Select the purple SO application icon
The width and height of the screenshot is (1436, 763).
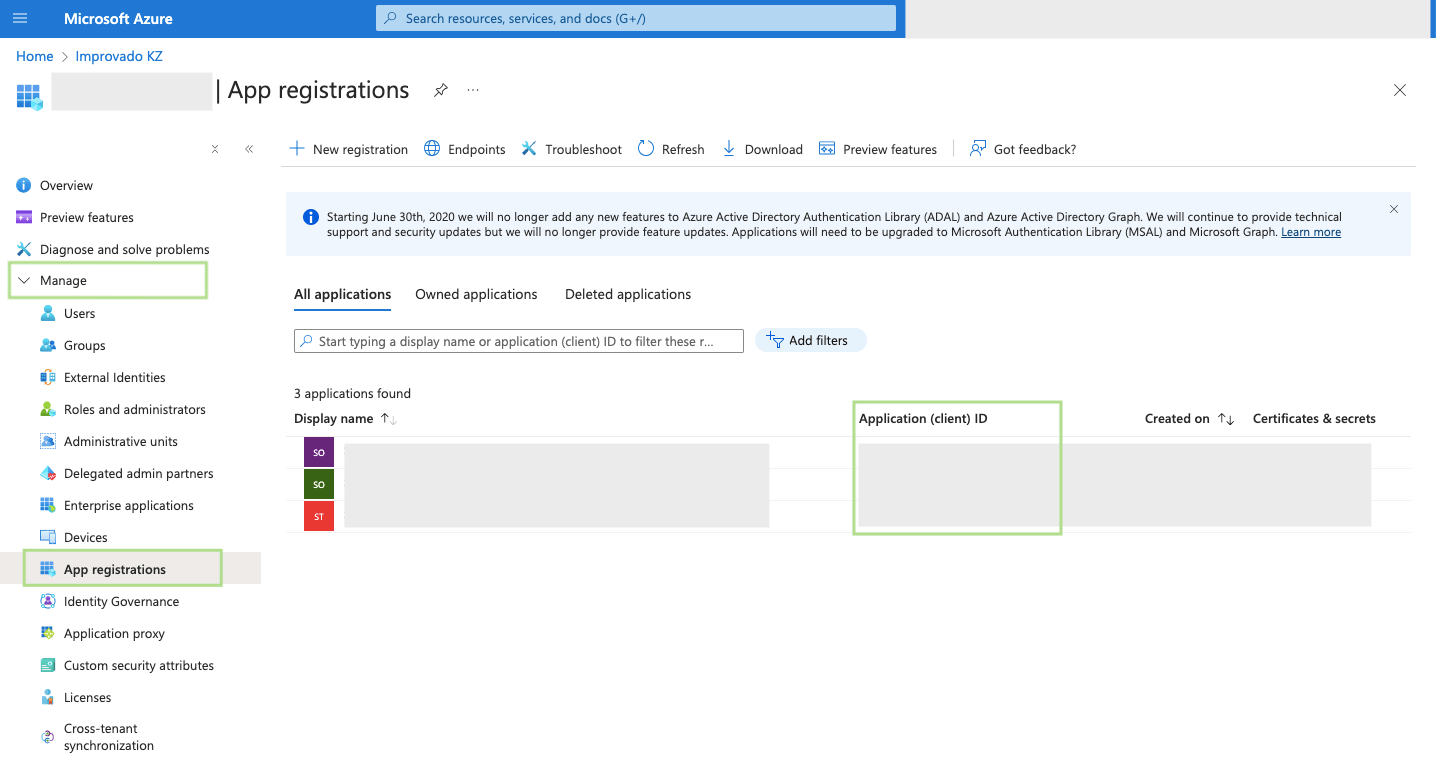click(x=319, y=452)
